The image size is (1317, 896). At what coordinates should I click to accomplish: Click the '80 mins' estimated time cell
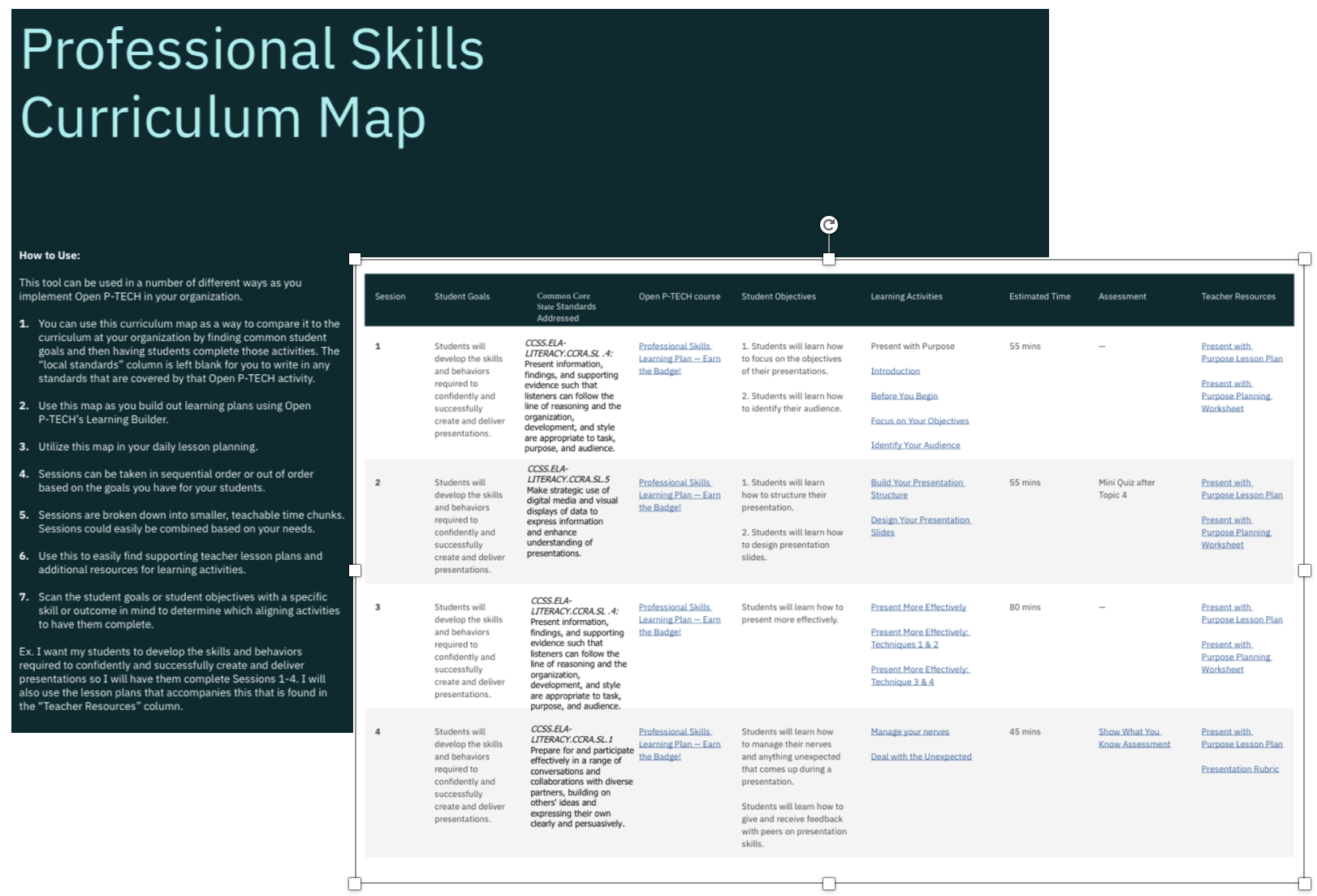(1025, 607)
